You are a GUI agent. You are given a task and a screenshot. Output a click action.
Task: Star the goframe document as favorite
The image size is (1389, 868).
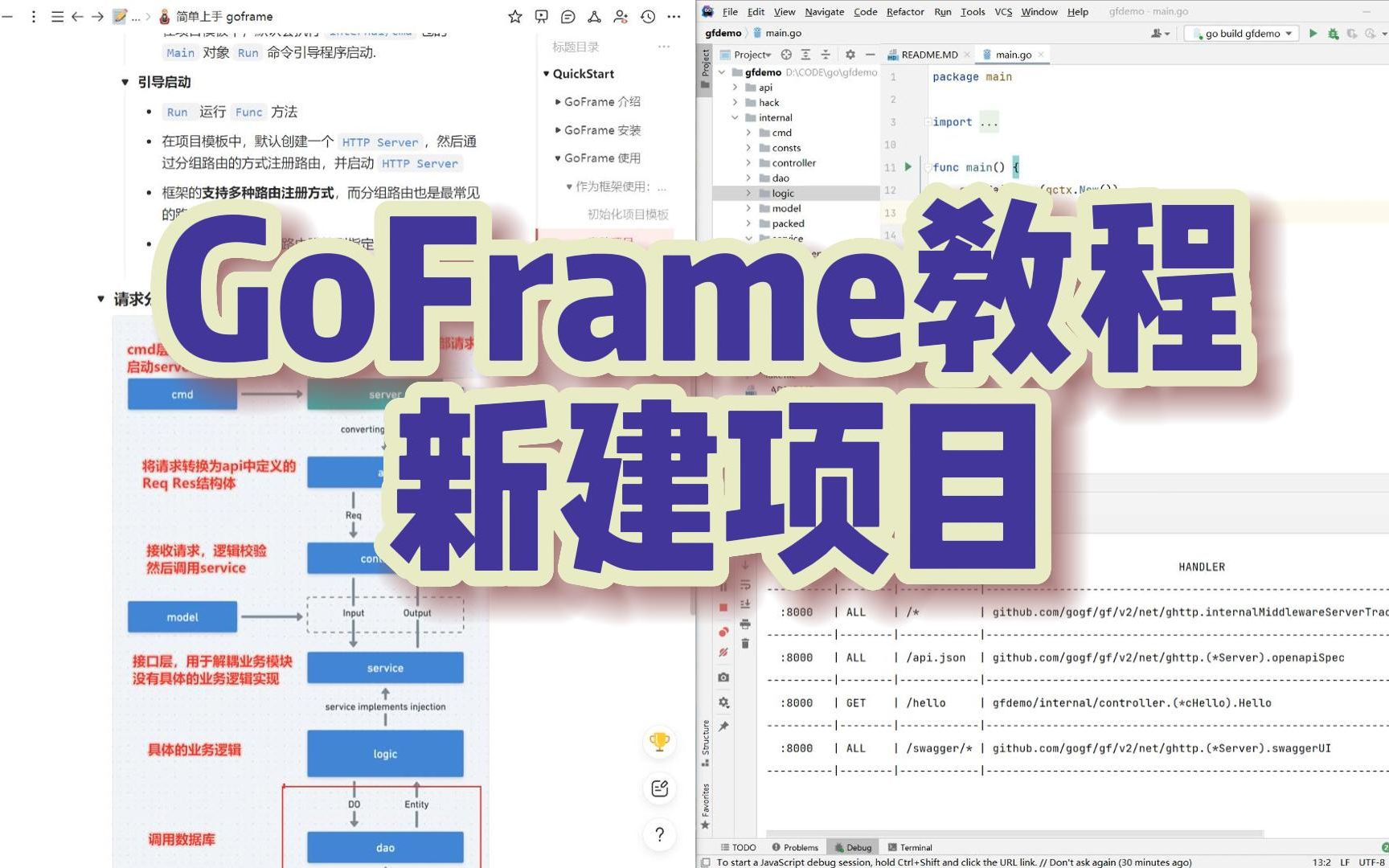[x=515, y=16]
